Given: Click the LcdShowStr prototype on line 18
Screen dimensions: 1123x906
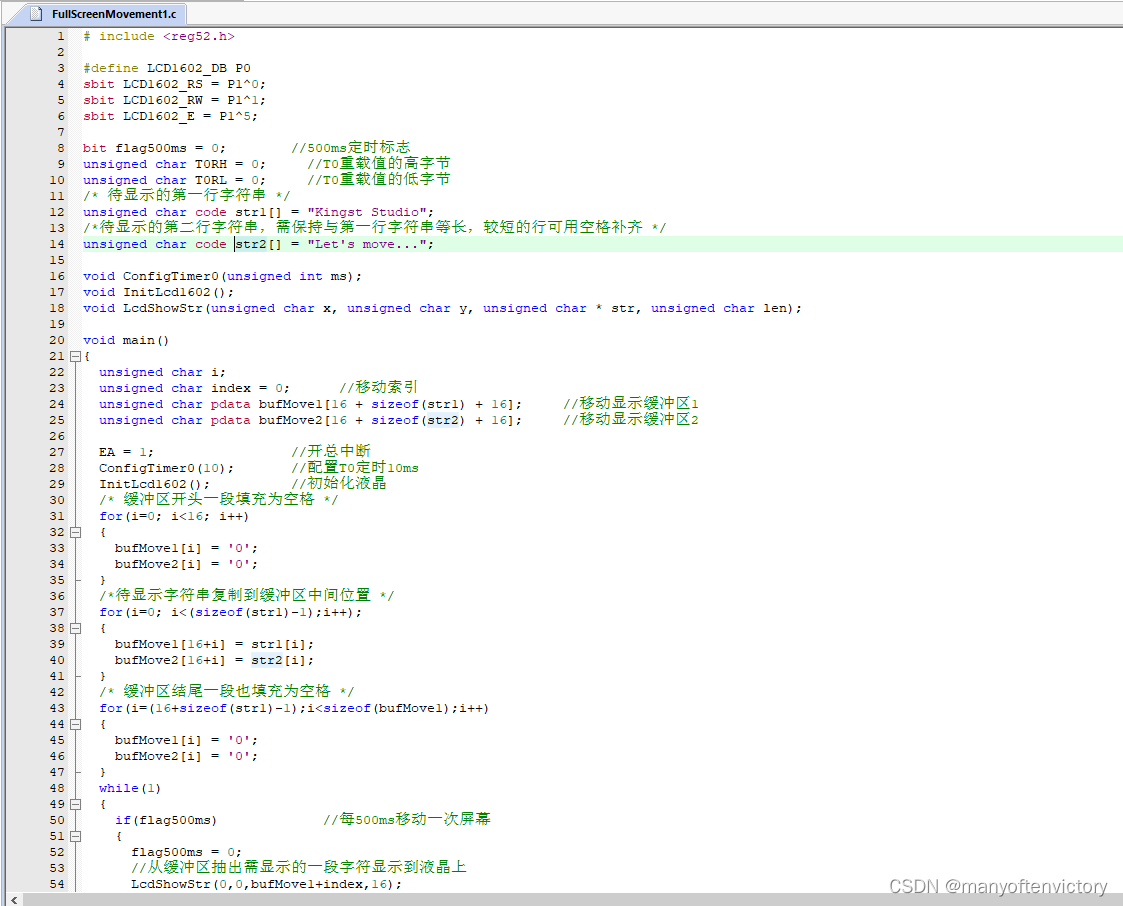Looking at the screenshot, I should 442,308.
